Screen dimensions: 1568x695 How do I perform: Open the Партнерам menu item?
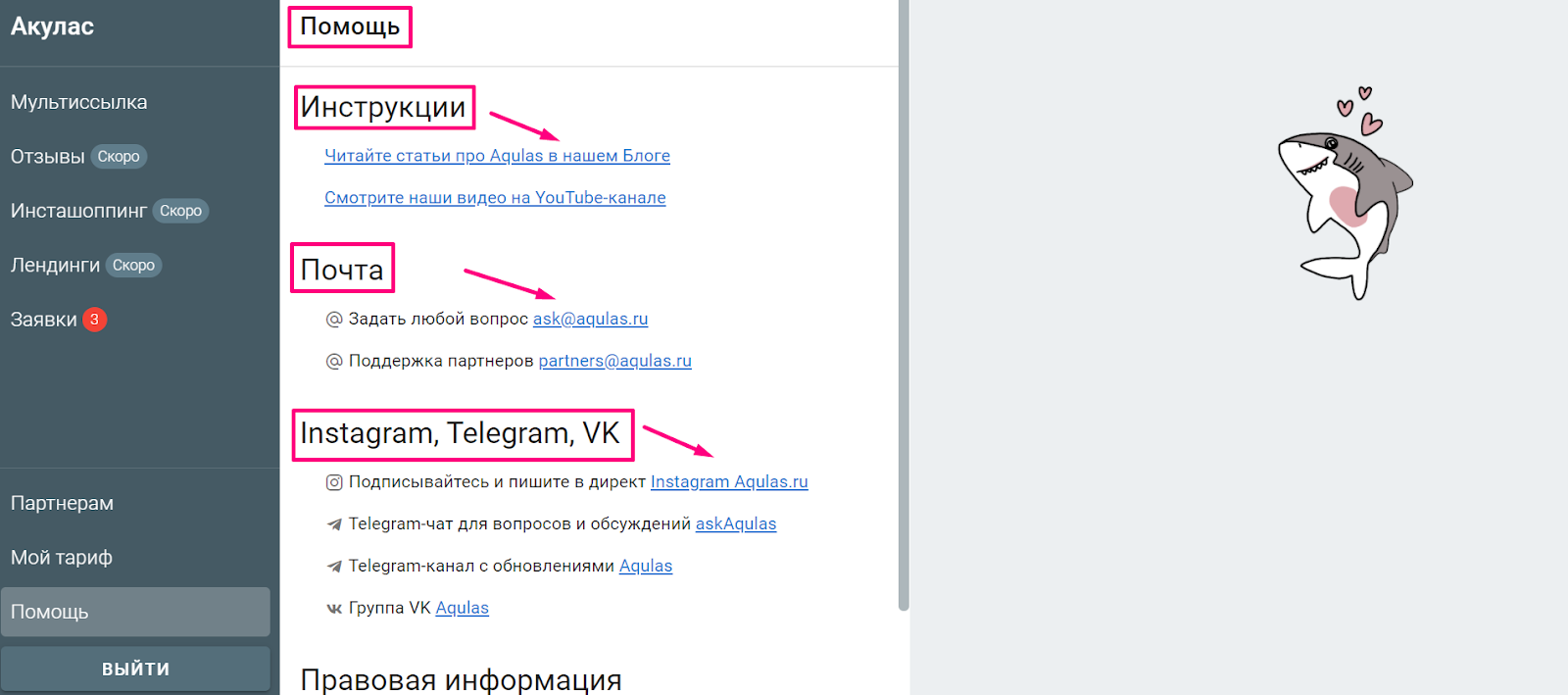(x=63, y=503)
